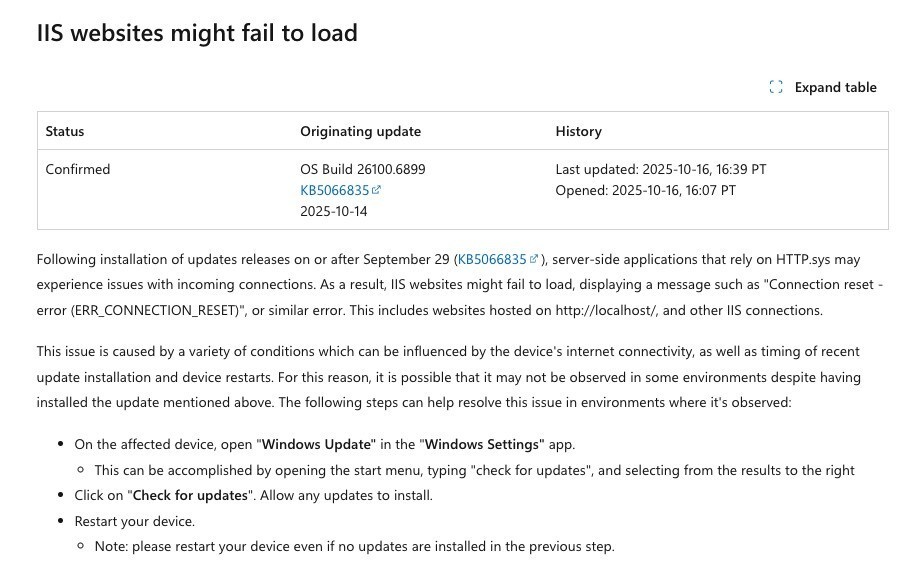The image size is (915, 572).
Task: Click the bold 'Windows Settings' text
Action: pyautogui.click(x=482, y=443)
